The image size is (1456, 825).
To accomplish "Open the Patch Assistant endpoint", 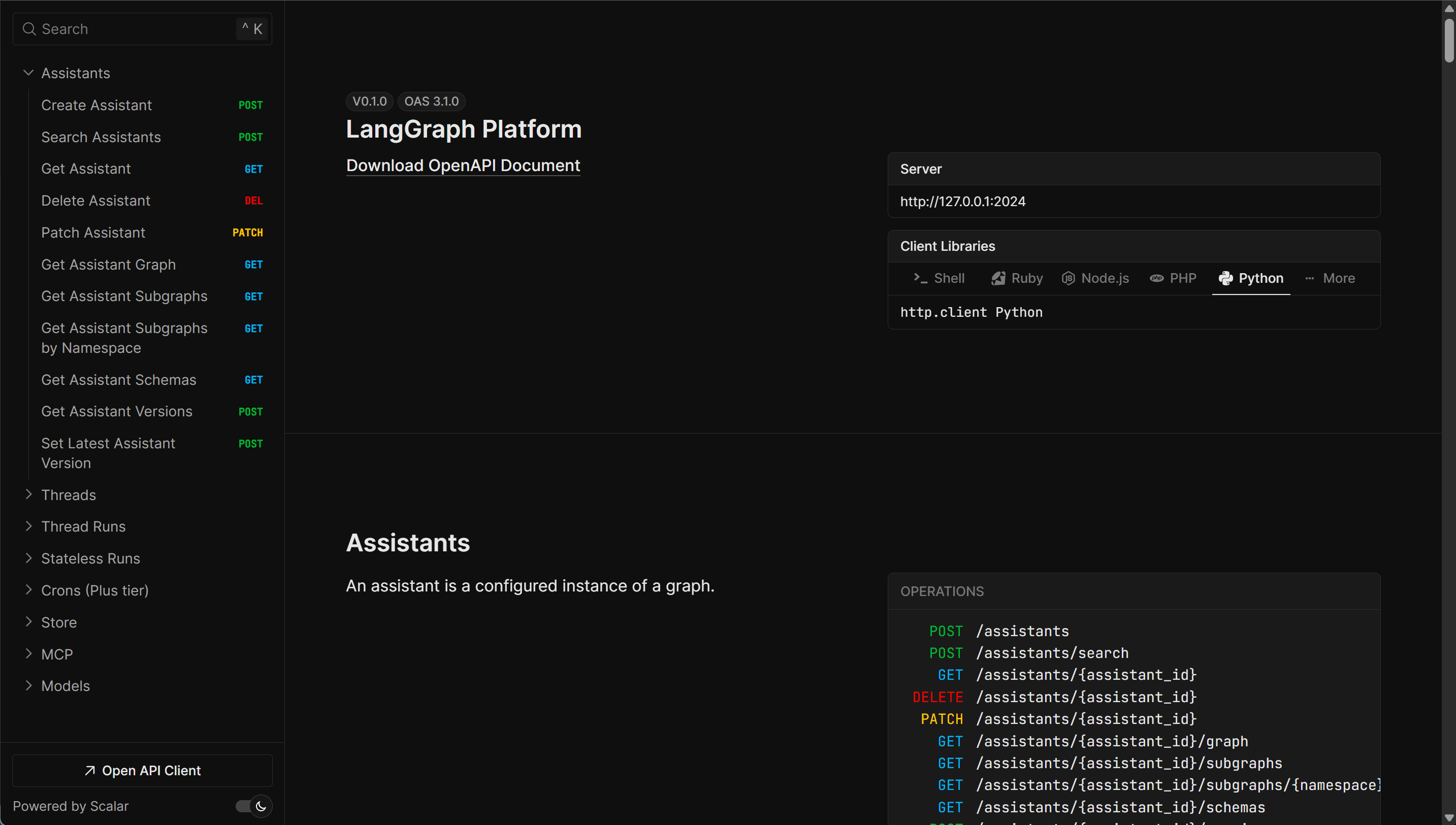I will [152, 233].
